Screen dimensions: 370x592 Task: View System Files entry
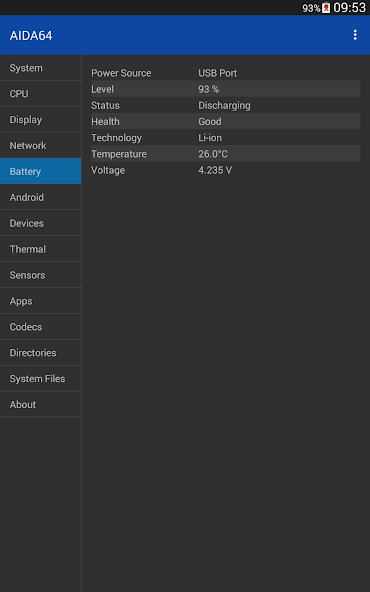pyautogui.click(x=40, y=379)
